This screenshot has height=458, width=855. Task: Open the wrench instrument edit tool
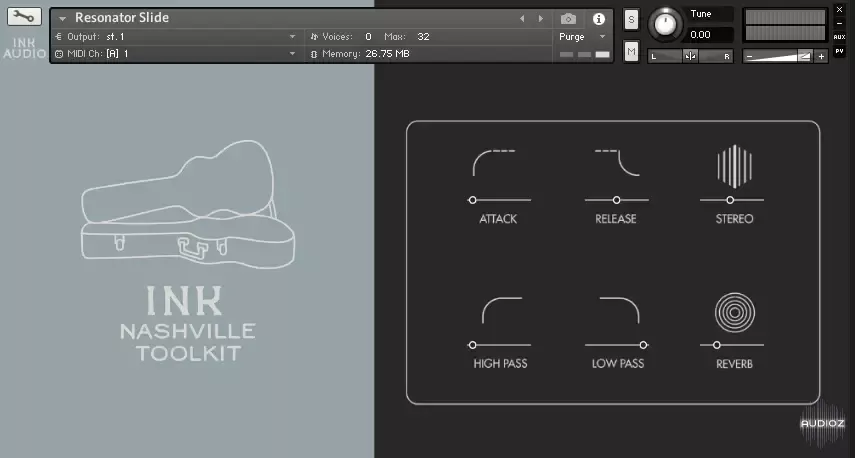click(24, 17)
